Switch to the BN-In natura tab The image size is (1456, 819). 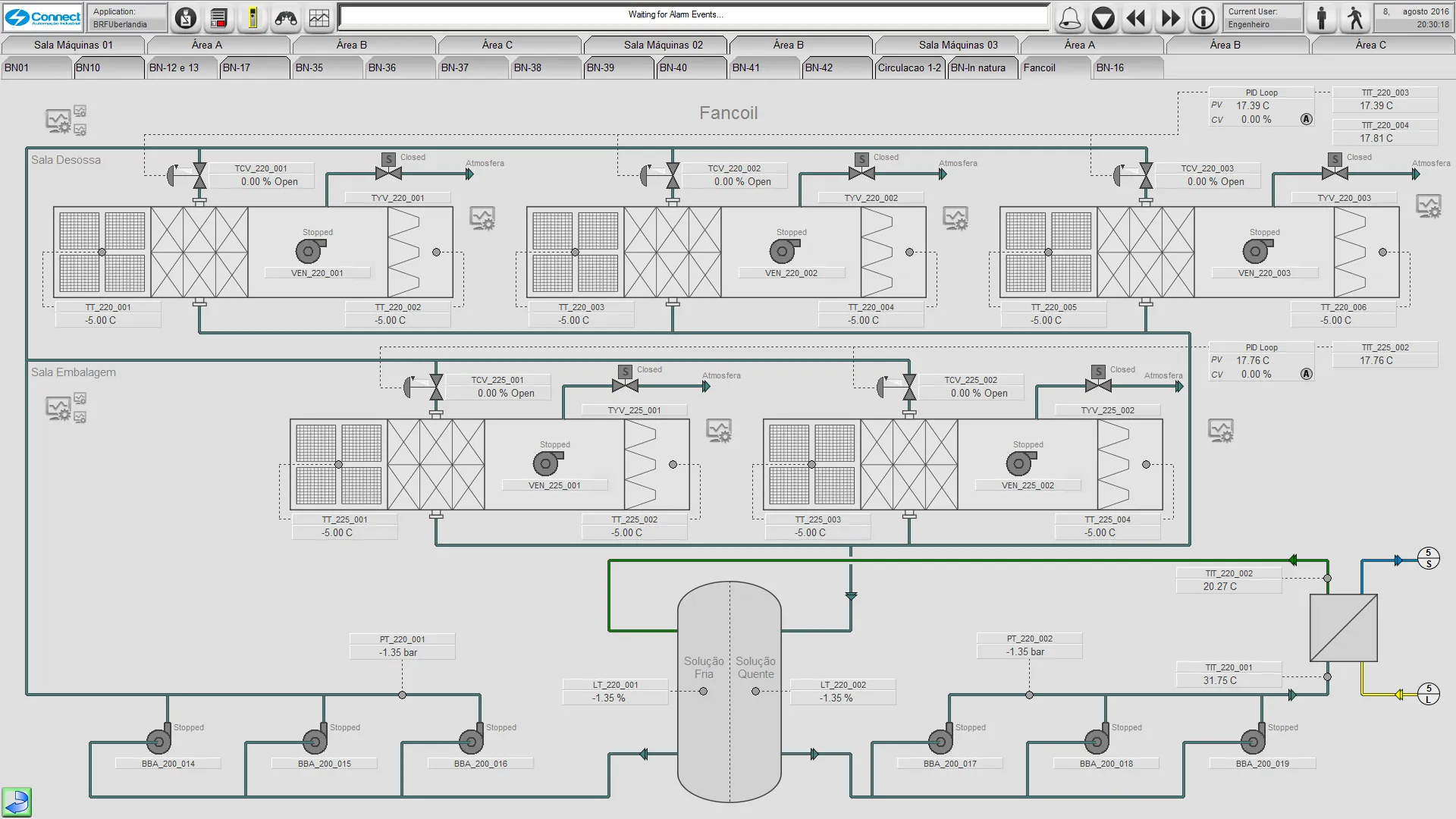978,67
